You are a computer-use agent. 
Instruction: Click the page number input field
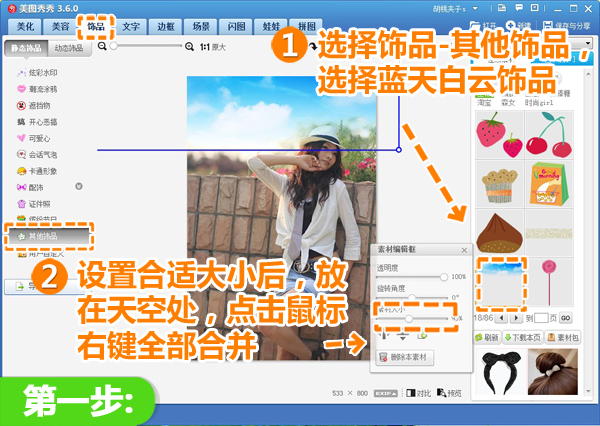click(x=541, y=318)
